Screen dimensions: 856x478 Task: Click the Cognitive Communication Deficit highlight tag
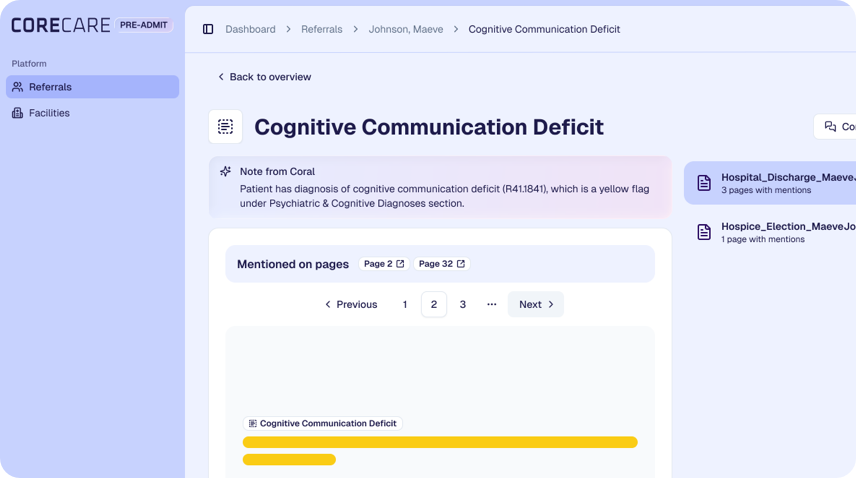[322, 424]
